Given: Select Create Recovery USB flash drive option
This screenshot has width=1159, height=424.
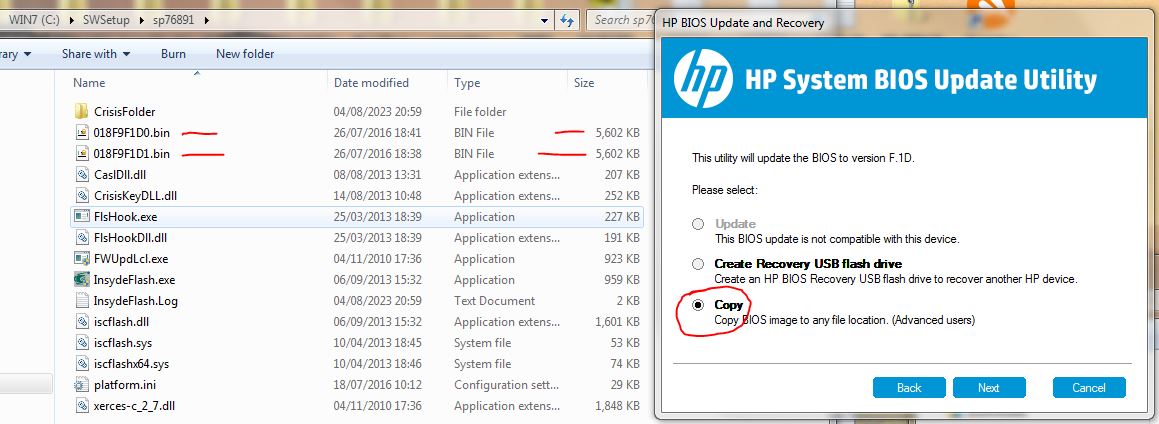Looking at the screenshot, I should 698,264.
